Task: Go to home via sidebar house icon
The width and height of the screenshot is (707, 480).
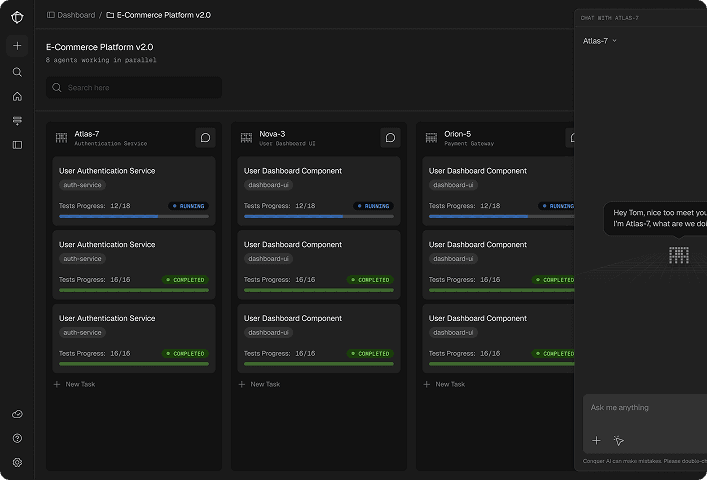Action: (17, 96)
